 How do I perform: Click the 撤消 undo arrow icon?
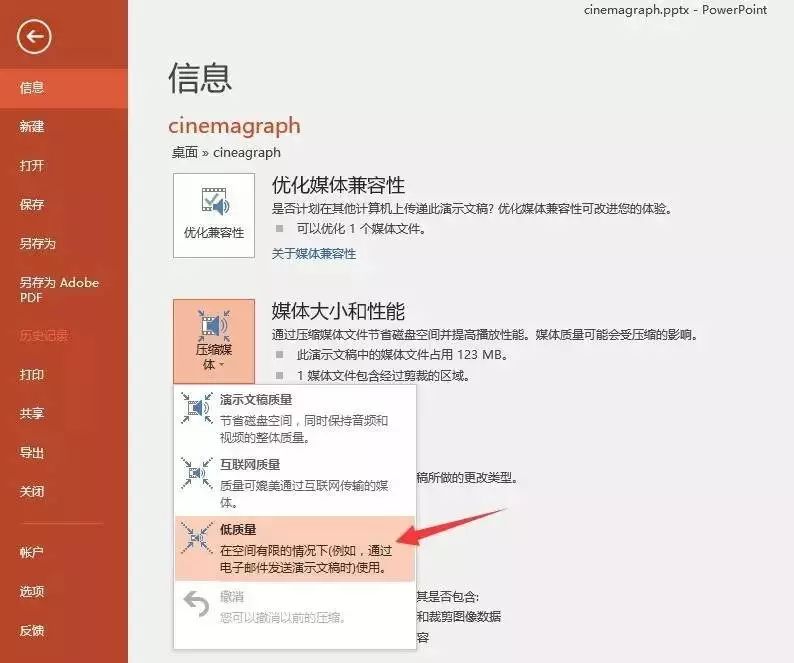point(196,604)
